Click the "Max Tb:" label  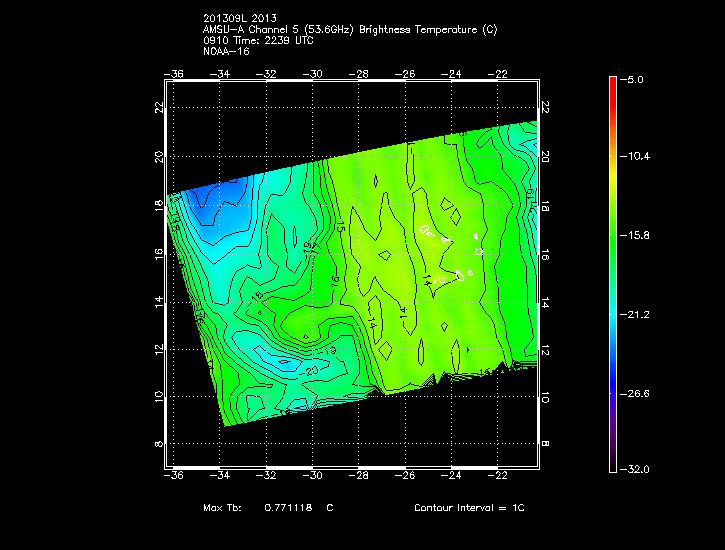click(x=222, y=508)
